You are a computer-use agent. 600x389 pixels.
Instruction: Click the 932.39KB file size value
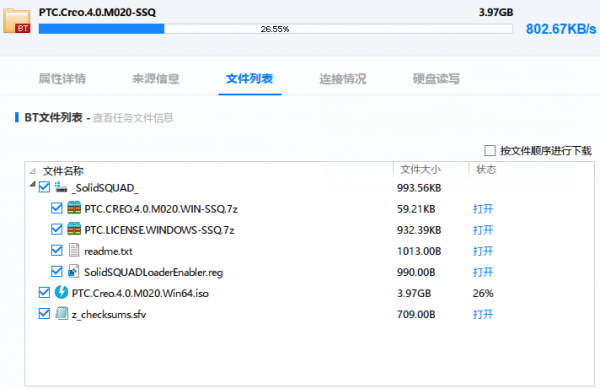coord(419,230)
